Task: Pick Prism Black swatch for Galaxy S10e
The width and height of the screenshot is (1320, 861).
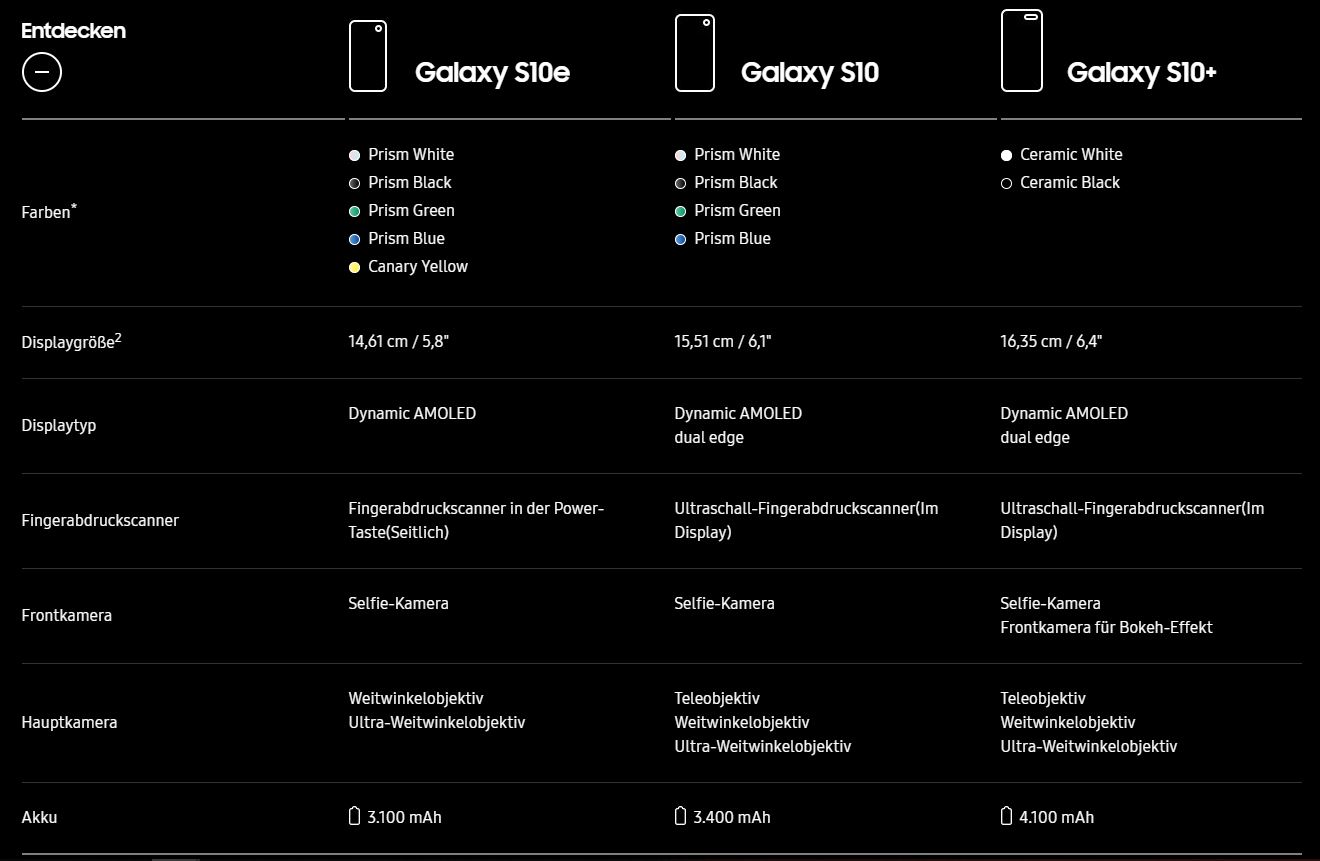Action: pos(354,183)
